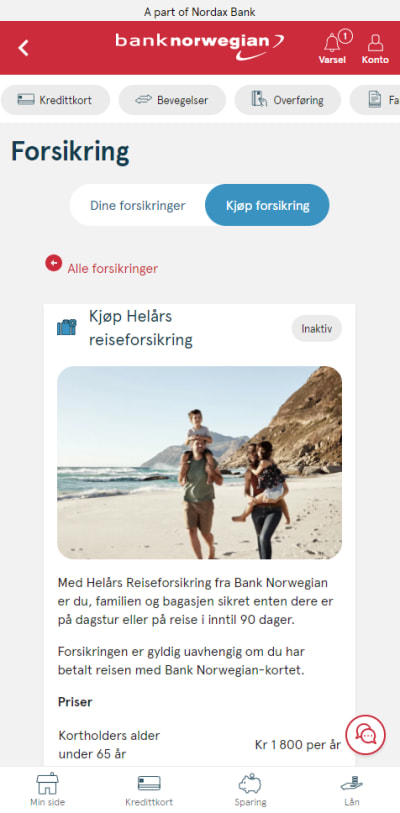This screenshot has width=400, height=813.
Task: Open the Konto profile icon
Action: coord(375,49)
